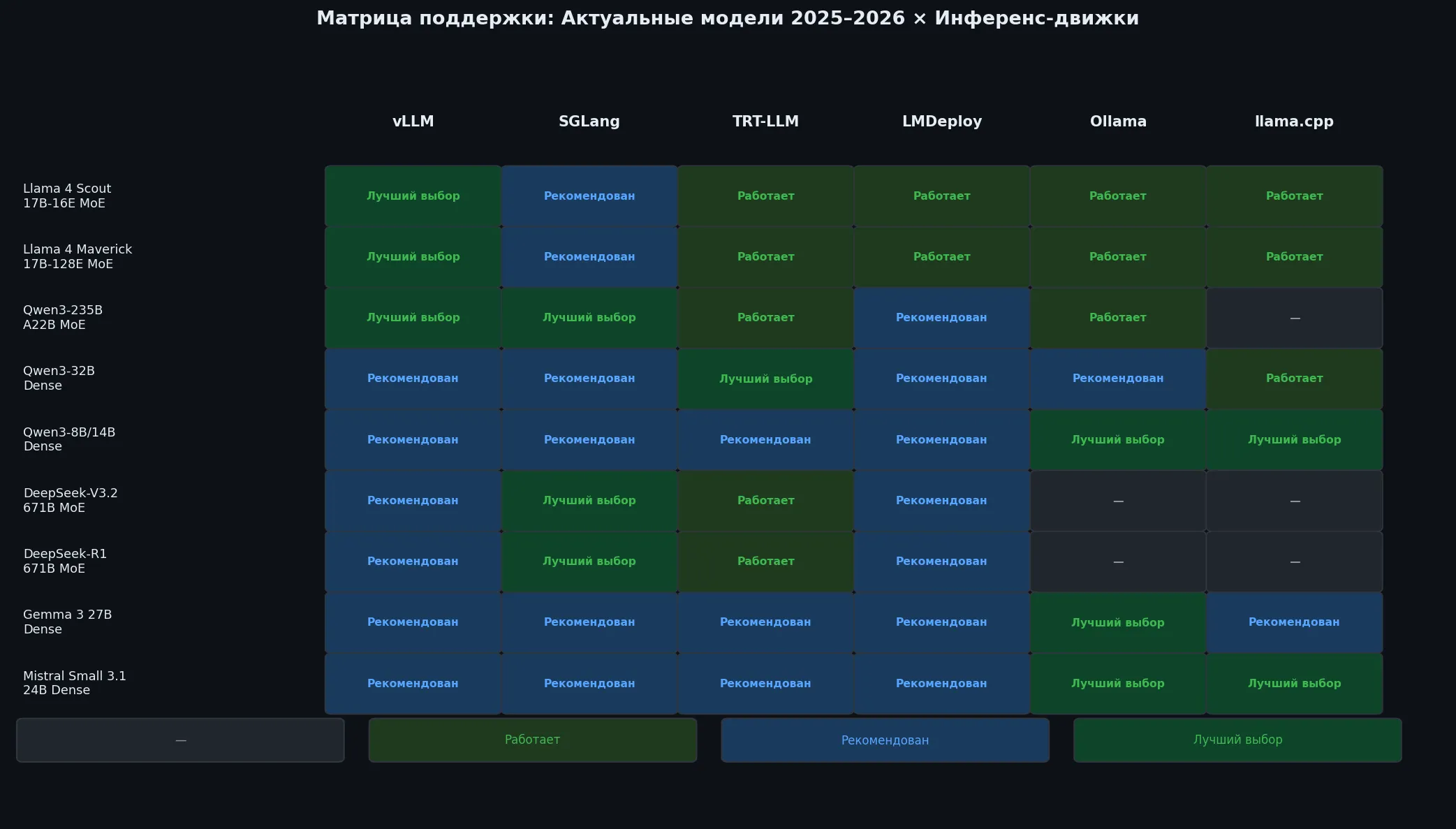Select DeepSeek-R1 vLLM Рекомендован cell
Screen dimensions: 1456x829
413,561
